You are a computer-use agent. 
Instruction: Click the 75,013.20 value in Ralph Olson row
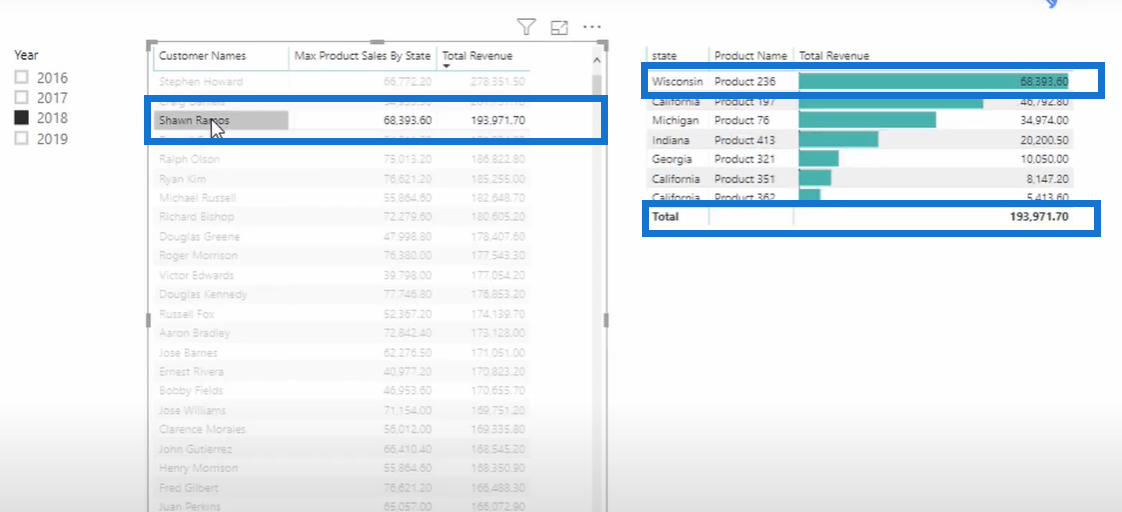click(407, 159)
